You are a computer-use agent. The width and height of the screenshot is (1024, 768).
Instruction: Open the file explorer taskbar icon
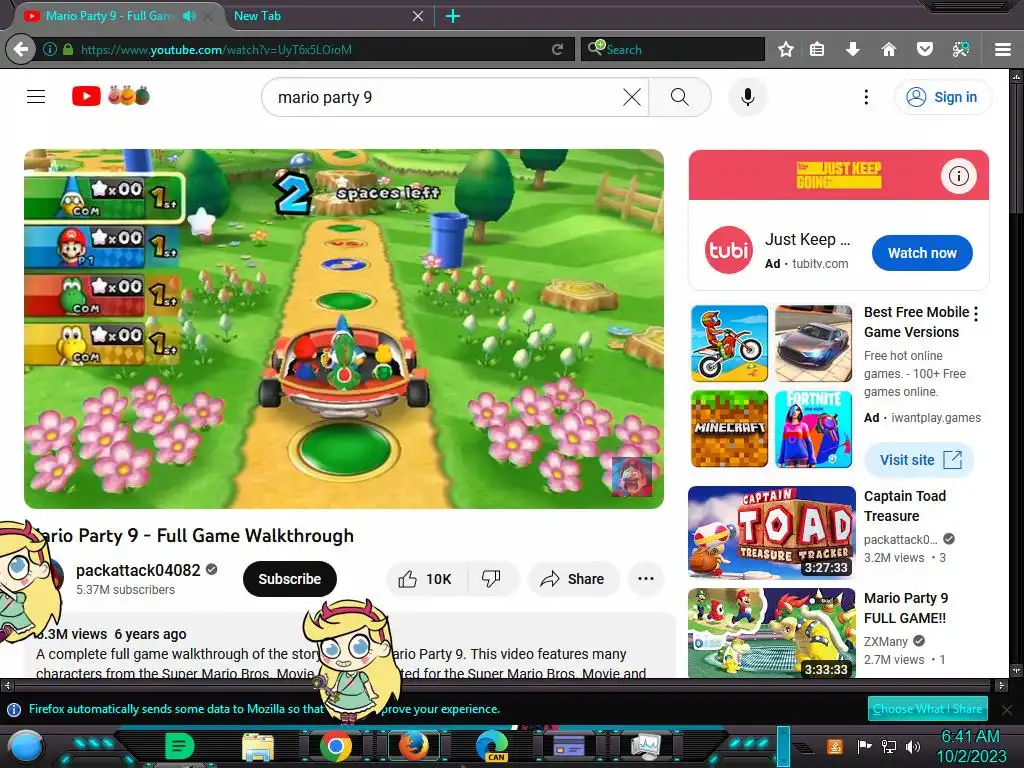point(258,746)
